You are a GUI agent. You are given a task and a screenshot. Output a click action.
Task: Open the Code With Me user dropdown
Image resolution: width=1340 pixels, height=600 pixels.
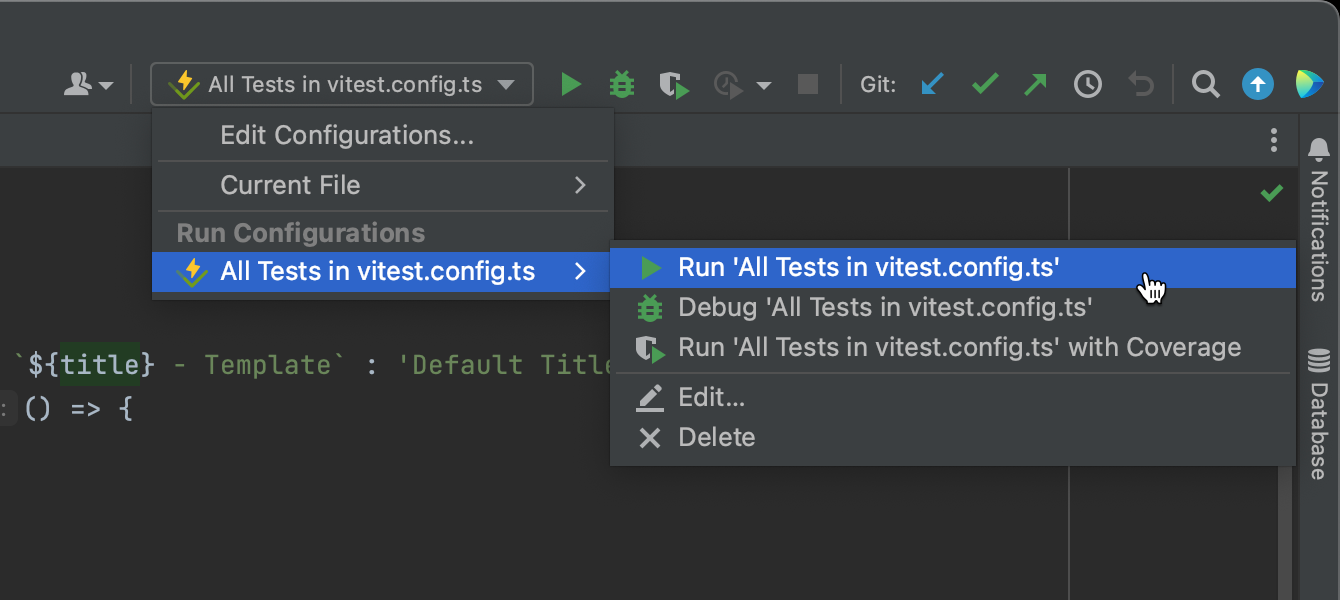click(88, 85)
